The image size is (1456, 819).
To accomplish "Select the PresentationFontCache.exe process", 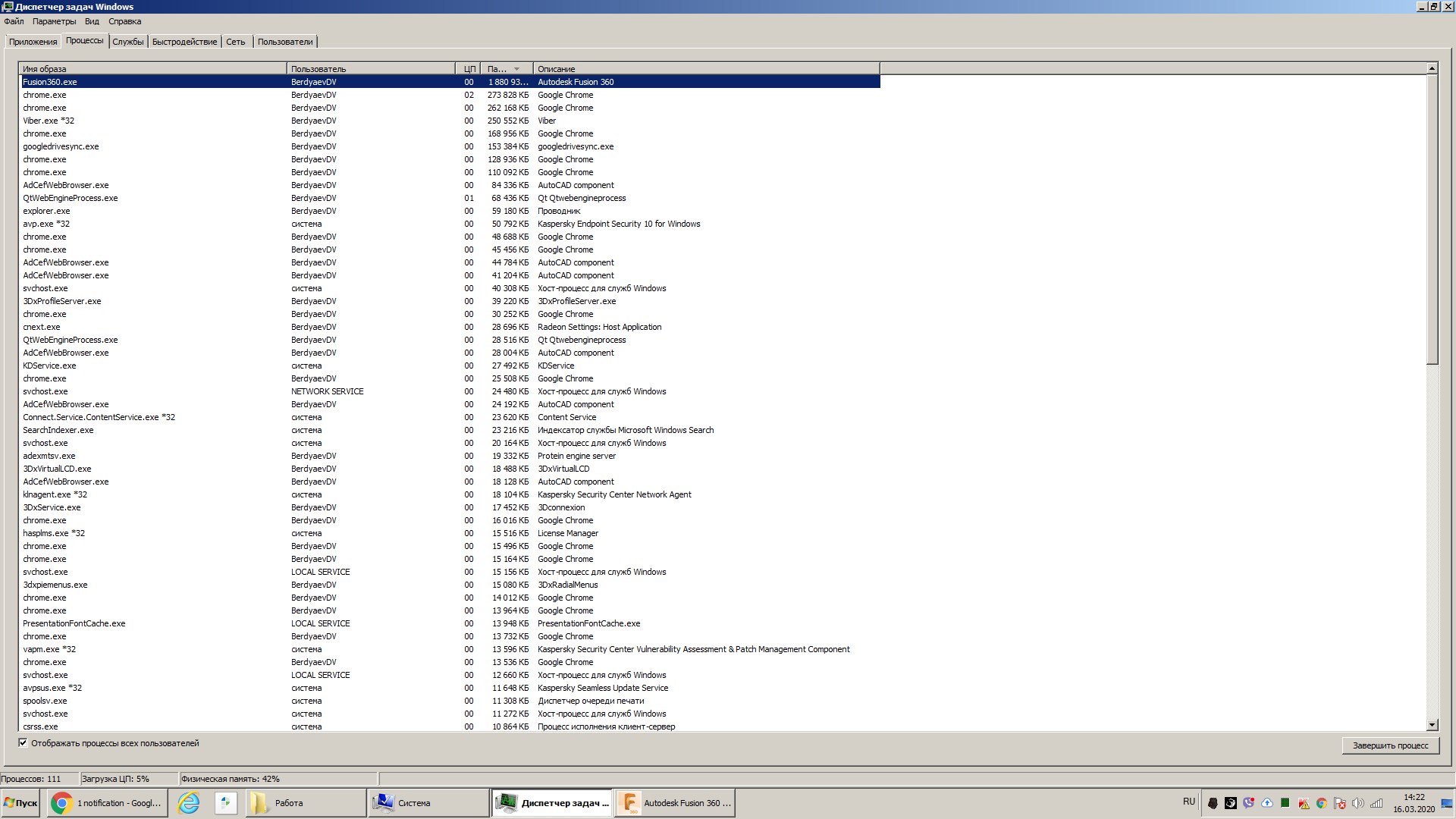I will pos(450,623).
